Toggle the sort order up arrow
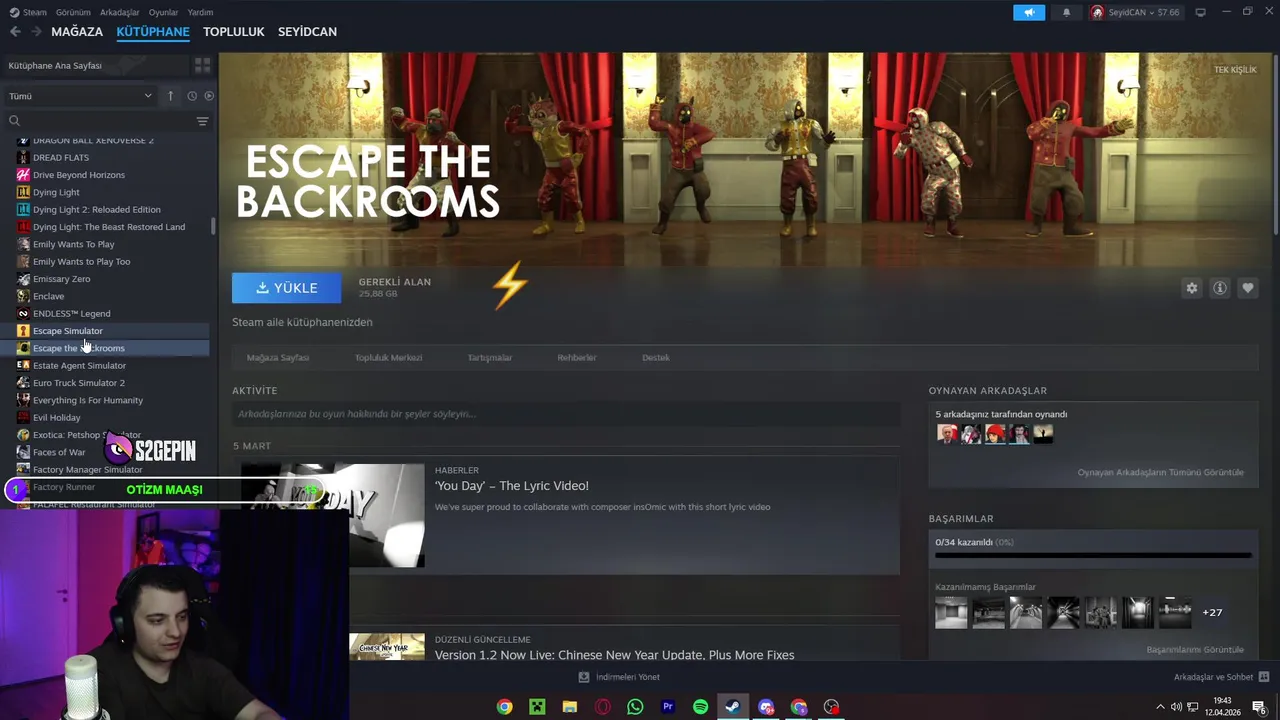Viewport: 1280px width, 720px height. pyautogui.click(x=170, y=96)
